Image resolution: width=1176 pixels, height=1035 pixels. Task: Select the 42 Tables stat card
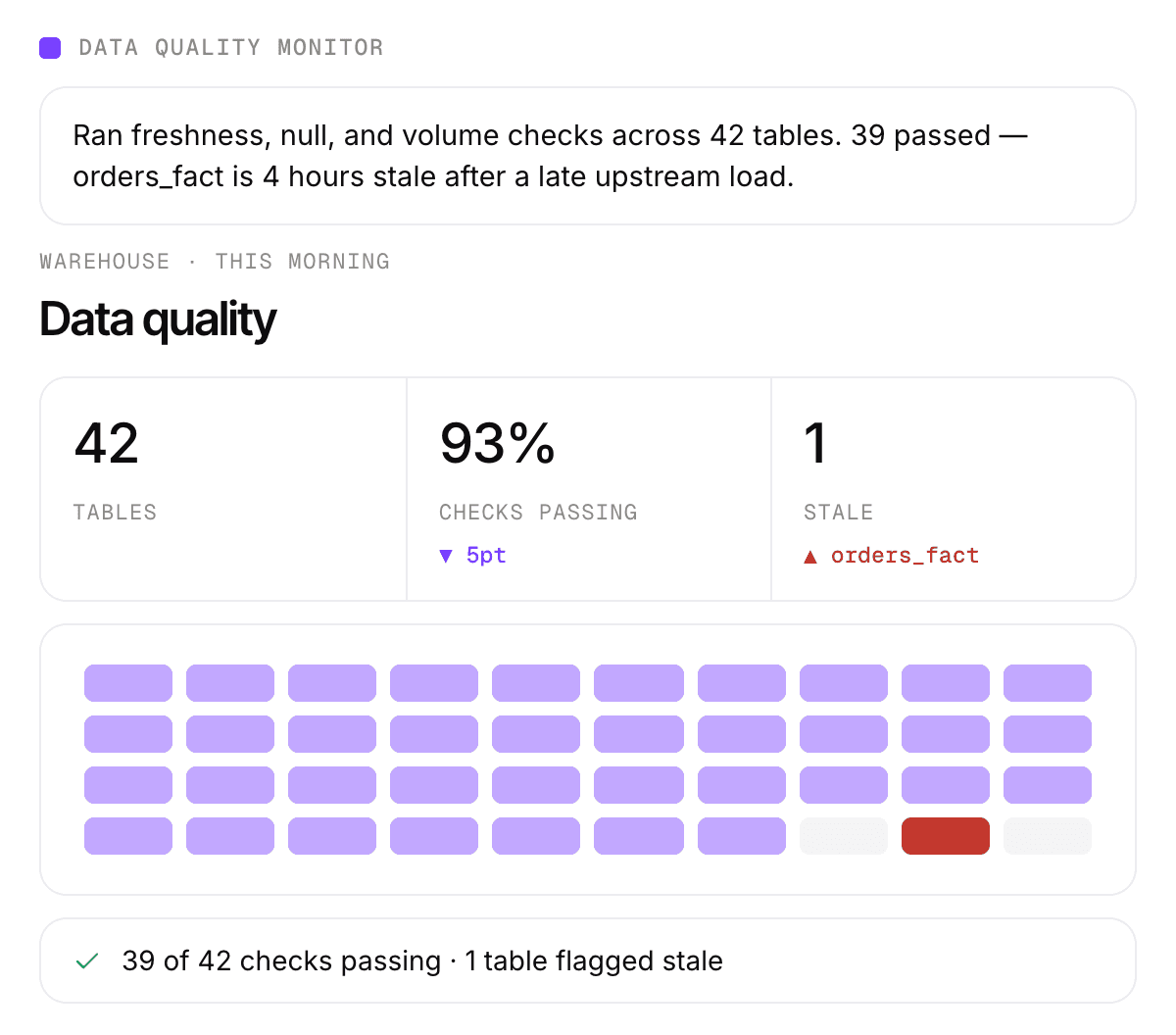click(223, 489)
